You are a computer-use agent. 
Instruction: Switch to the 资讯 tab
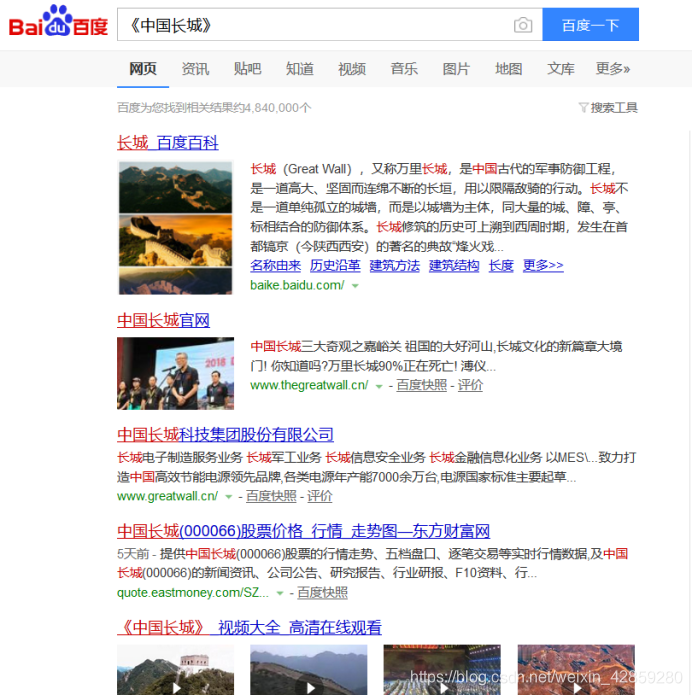[x=195, y=69]
